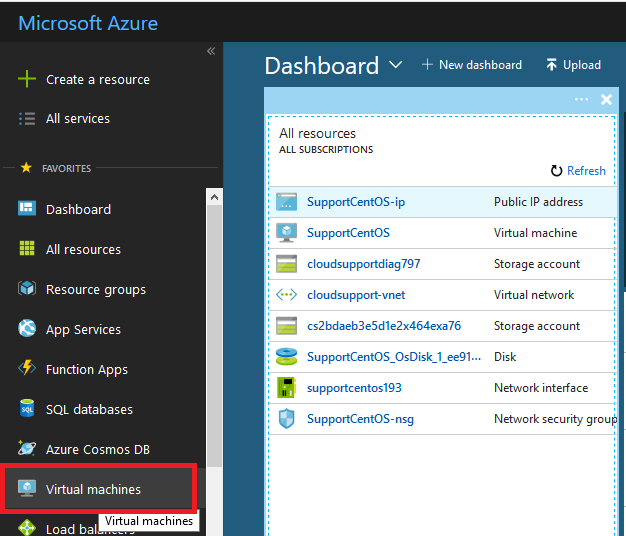Open Create a resource
The height and width of the screenshot is (536, 626).
pyautogui.click(x=98, y=79)
